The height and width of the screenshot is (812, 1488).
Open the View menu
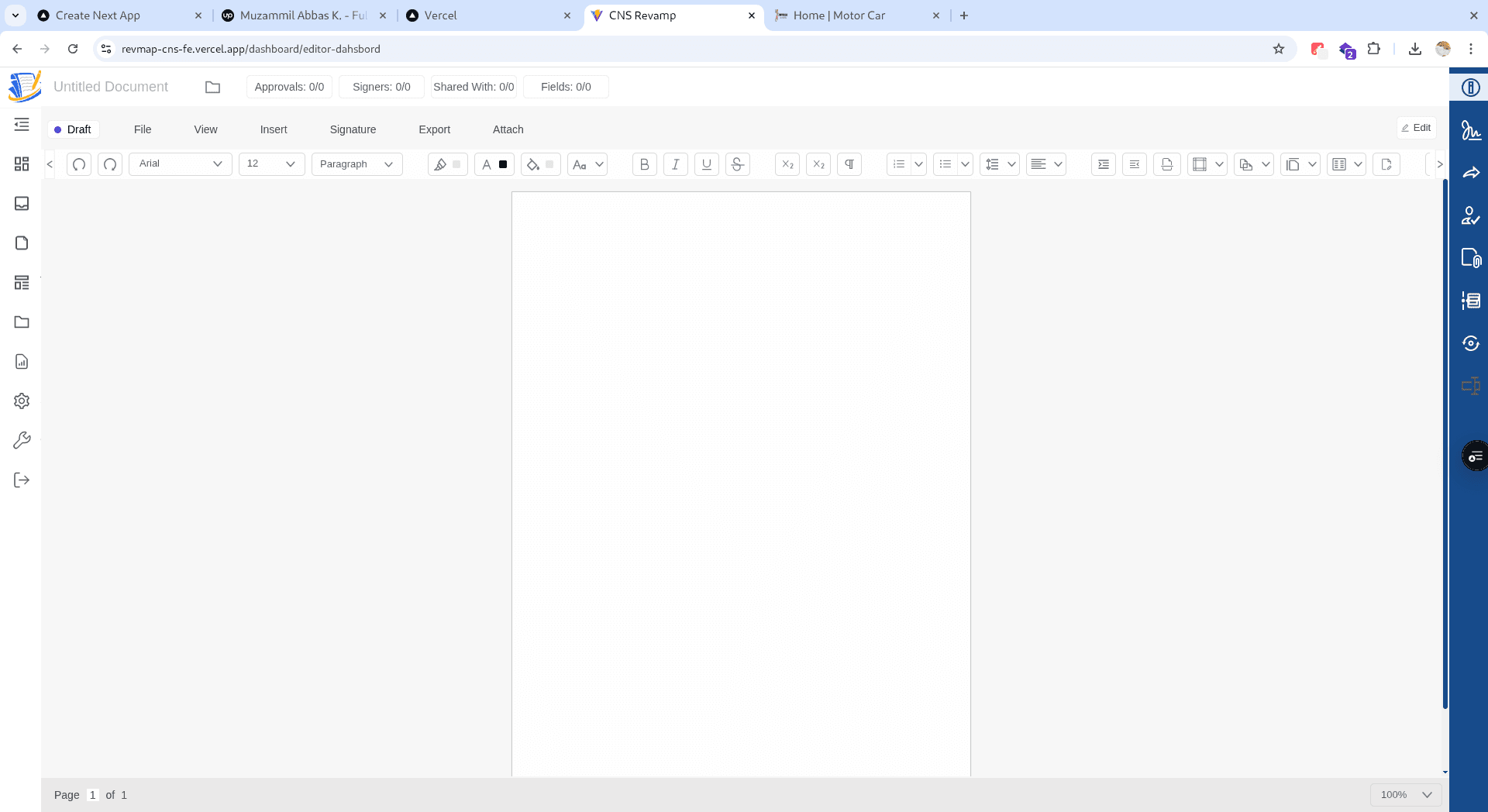[x=205, y=129]
